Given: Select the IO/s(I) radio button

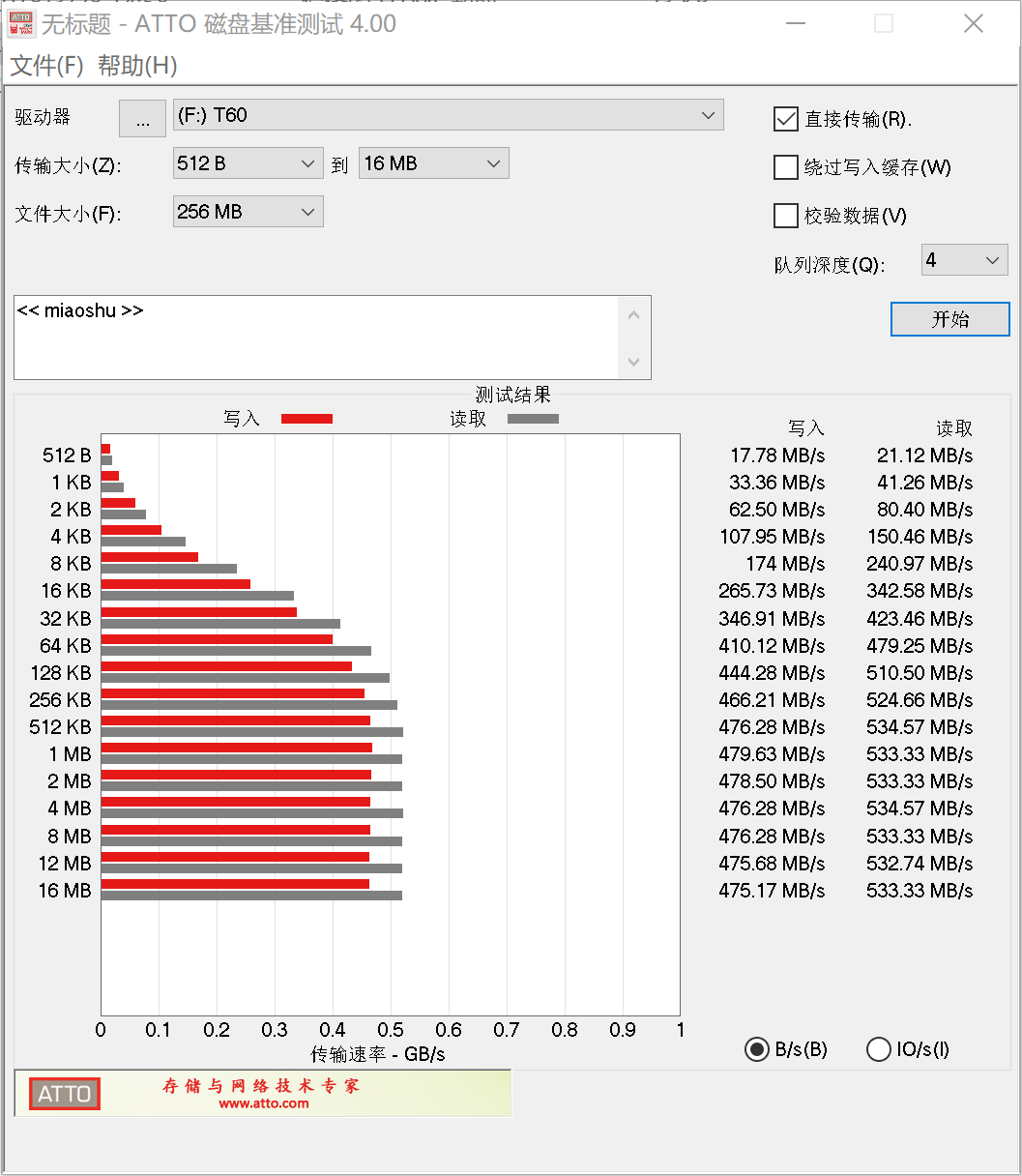Looking at the screenshot, I should coord(879,1049).
